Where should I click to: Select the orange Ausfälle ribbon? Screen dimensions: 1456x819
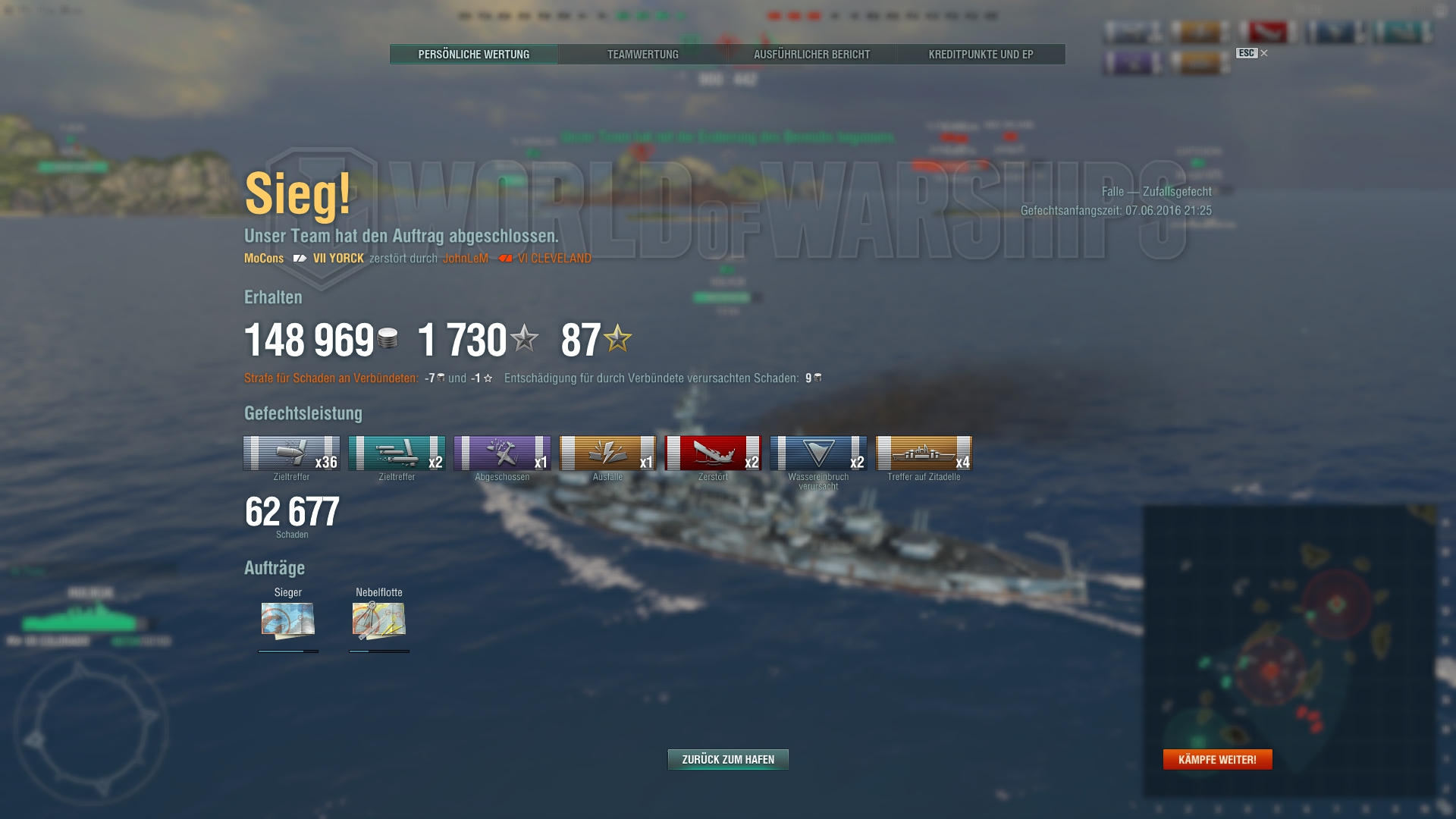[x=607, y=453]
